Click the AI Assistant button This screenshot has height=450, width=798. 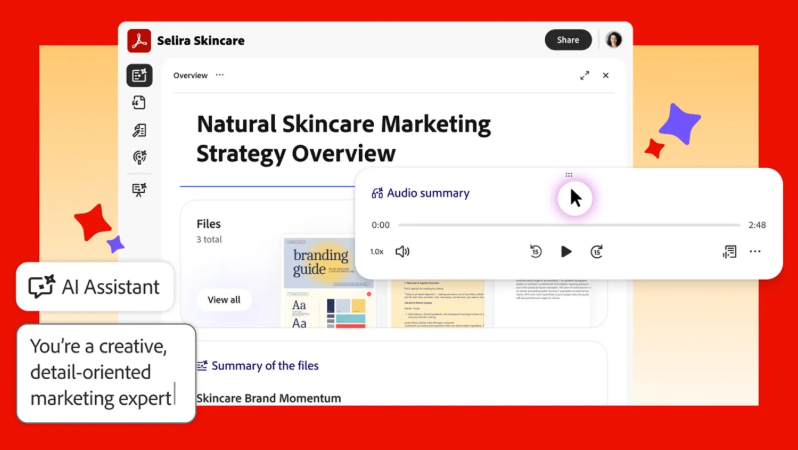(x=95, y=287)
